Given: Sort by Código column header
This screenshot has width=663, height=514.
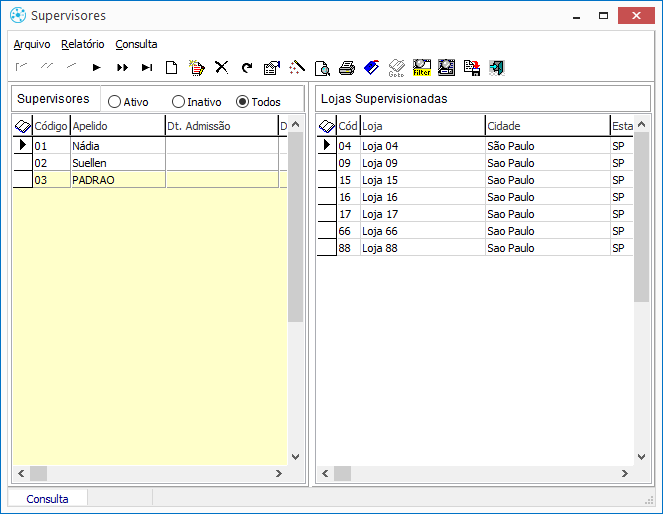Looking at the screenshot, I should [x=51, y=126].
